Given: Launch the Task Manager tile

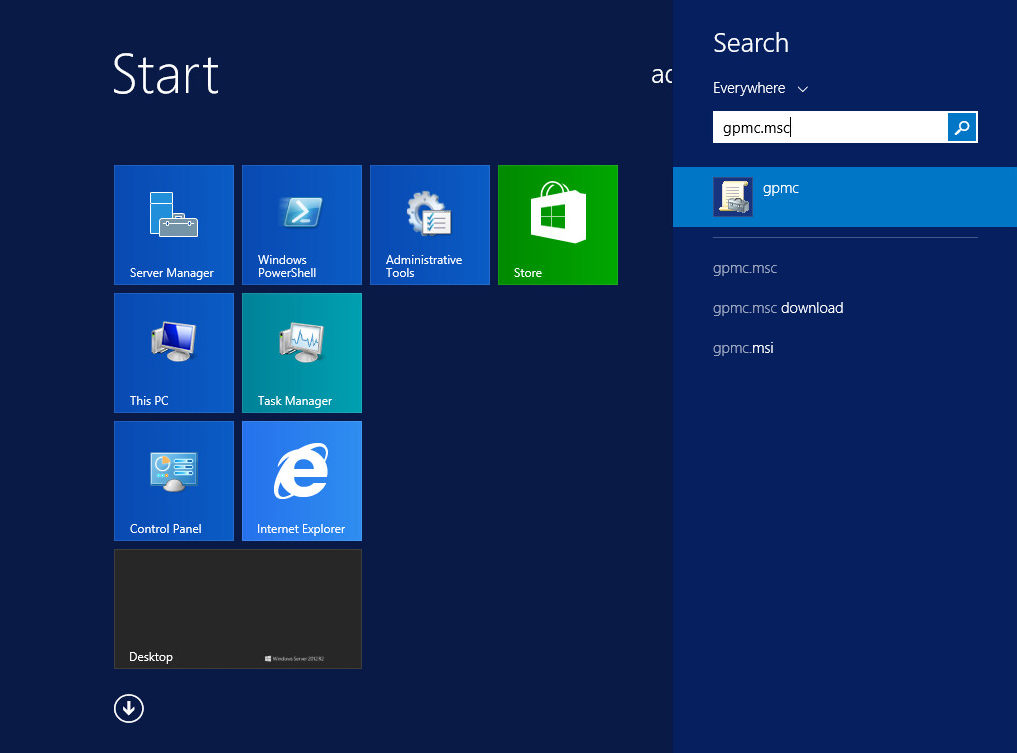Looking at the screenshot, I should (302, 353).
